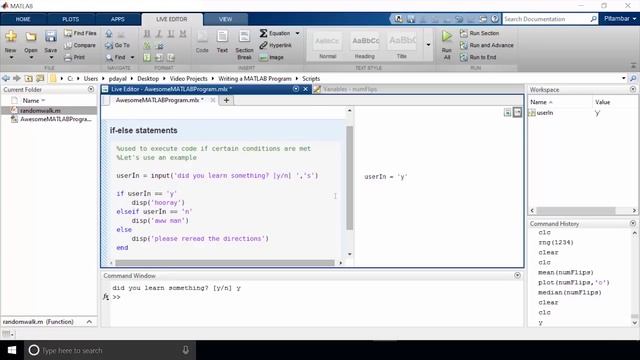The image size is (640, 360).
Task: Click the Run All green arrow
Action: click(447, 37)
